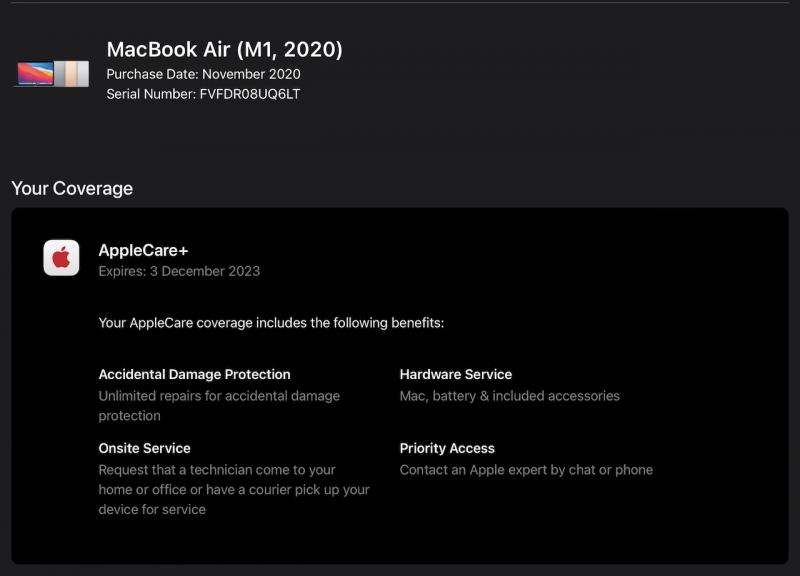The width and height of the screenshot is (800, 576).
Task: Click the Your Coverage section heading
Action: click(x=72, y=188)
